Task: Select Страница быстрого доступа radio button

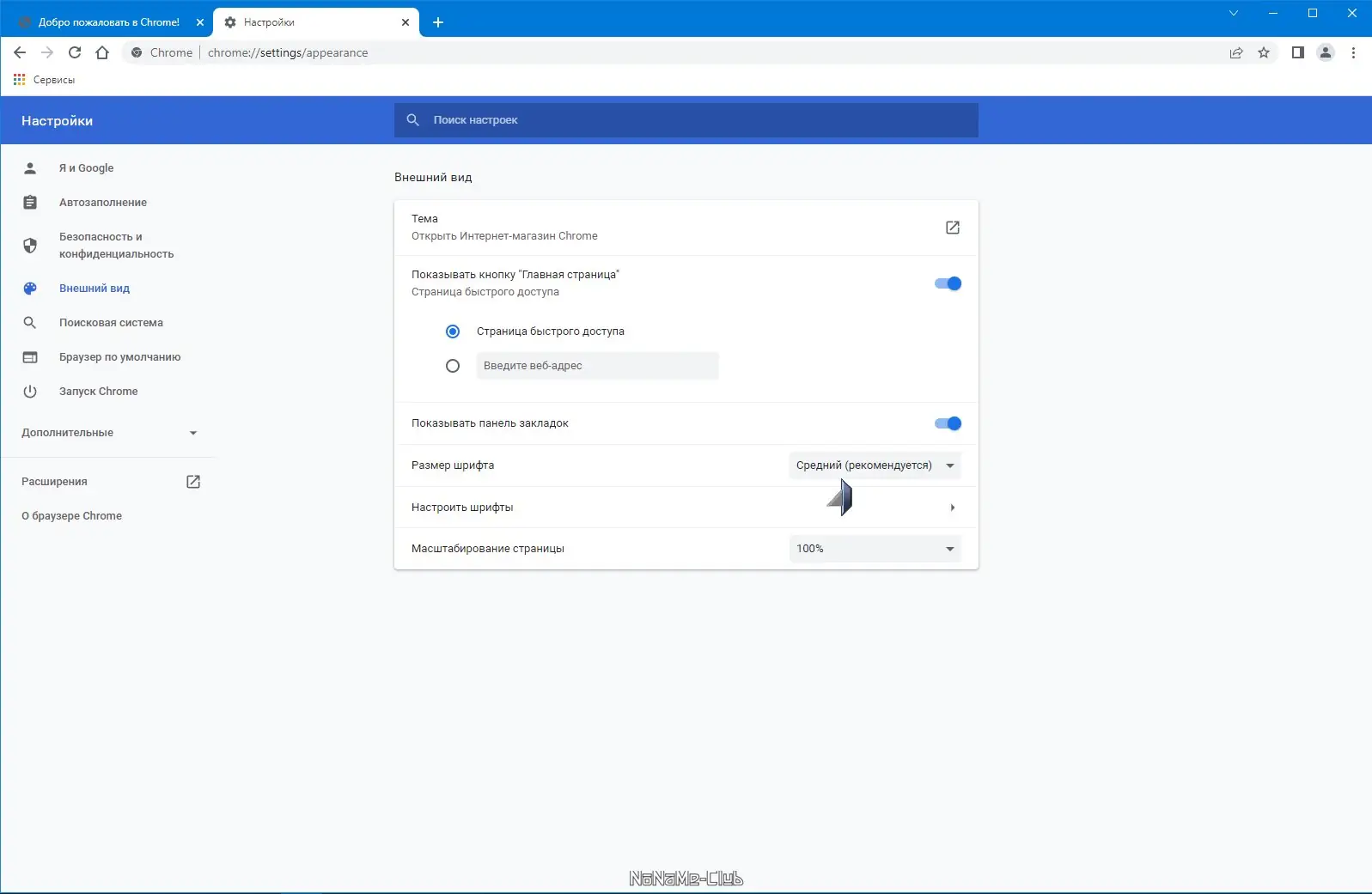Action: tap(453, 331)
